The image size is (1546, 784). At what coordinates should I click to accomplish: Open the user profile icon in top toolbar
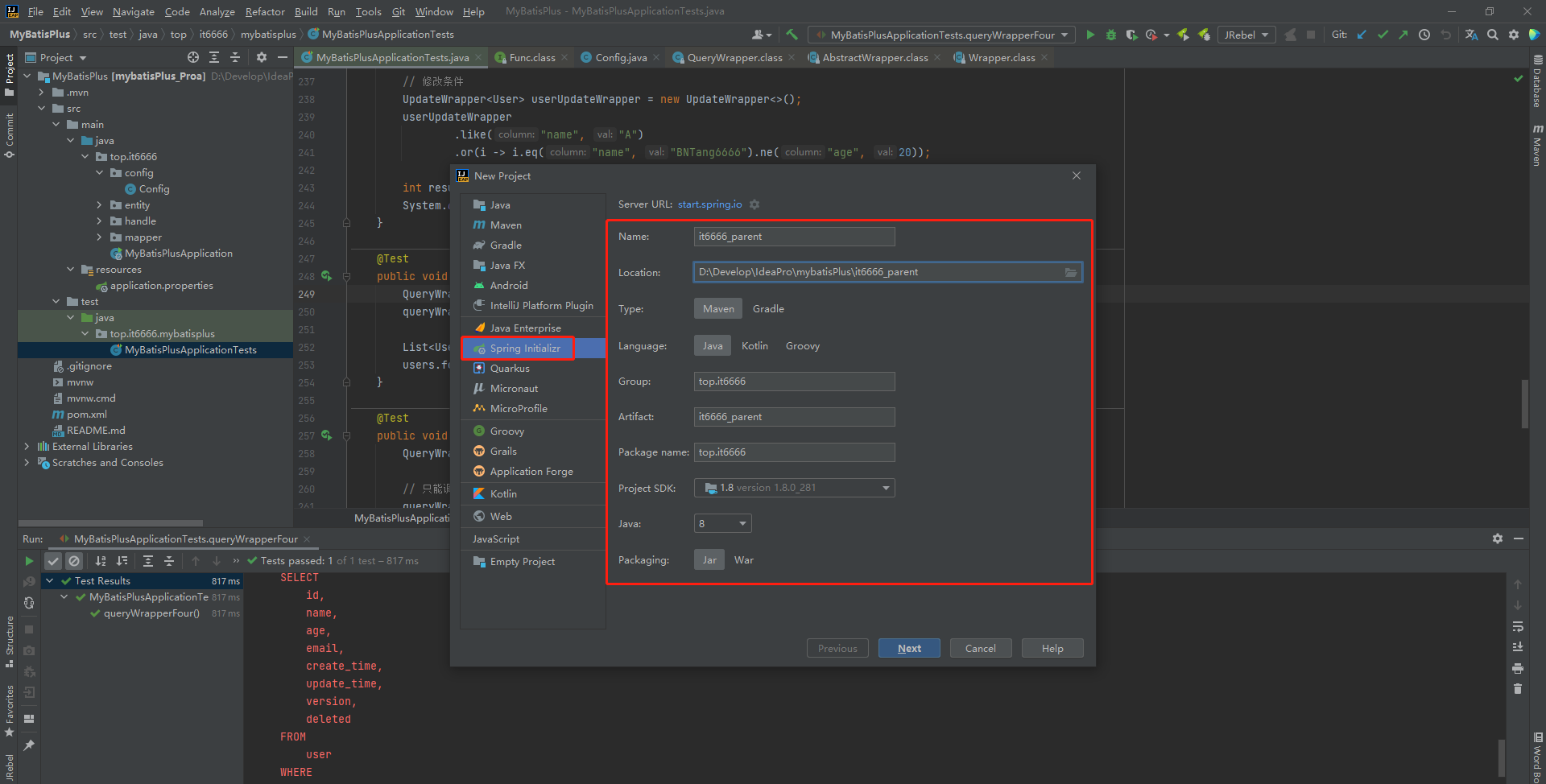[761, 35]
